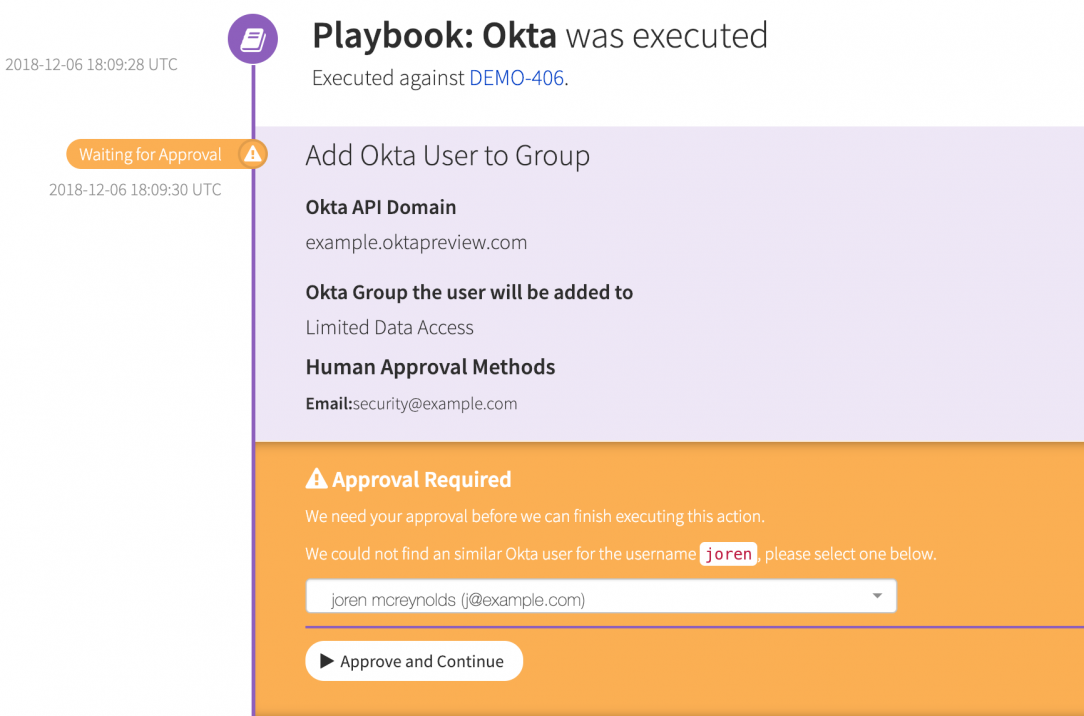Screen dimensions: 1084x716
Task: Click the warning triangle on the Waiting badge
Action: [253, 154]
